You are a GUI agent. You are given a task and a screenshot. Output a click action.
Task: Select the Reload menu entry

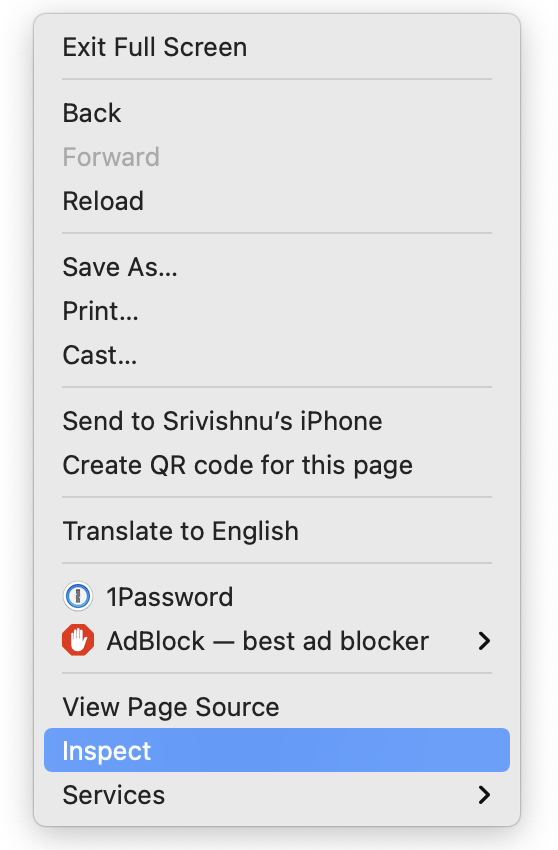click(x=277, y=201)
